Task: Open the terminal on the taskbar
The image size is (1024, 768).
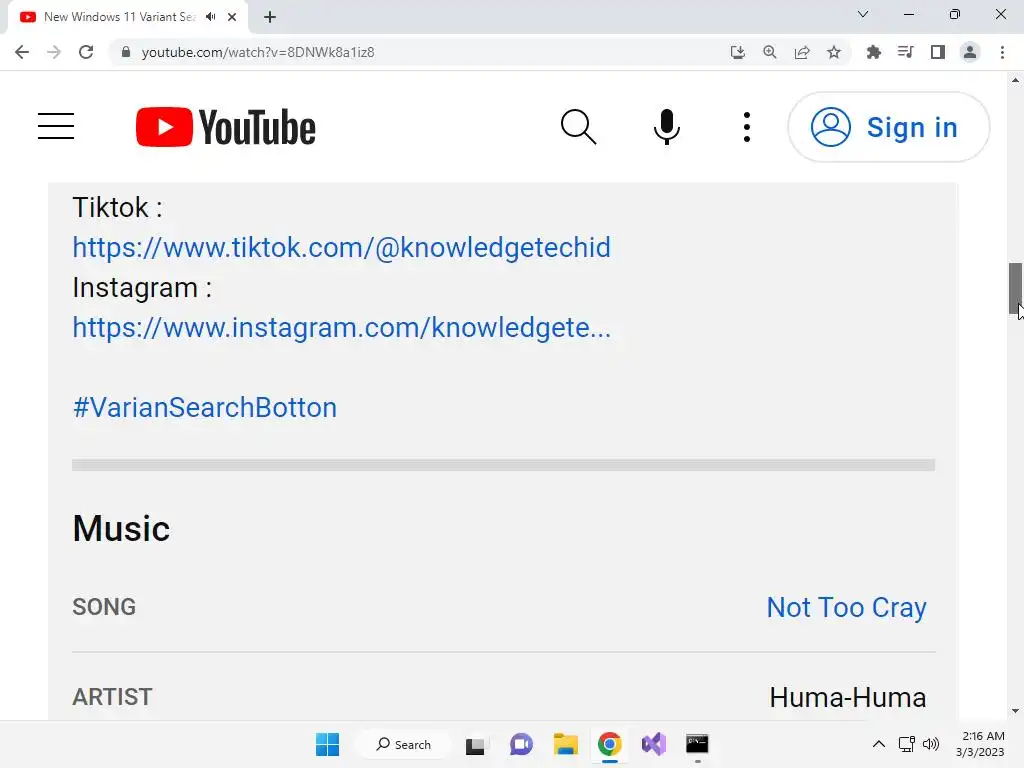Action: 697,744
